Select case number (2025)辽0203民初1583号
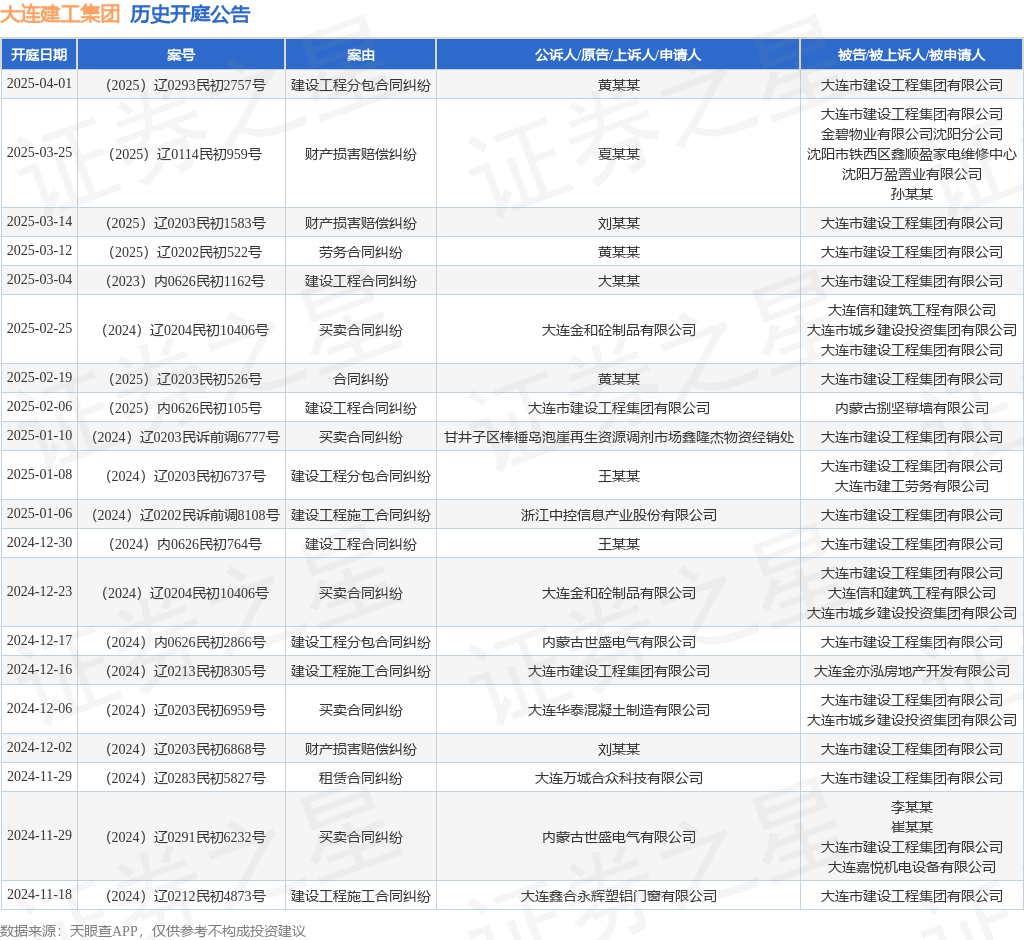This screenshot has height=940, width=1024. point(185,223)
